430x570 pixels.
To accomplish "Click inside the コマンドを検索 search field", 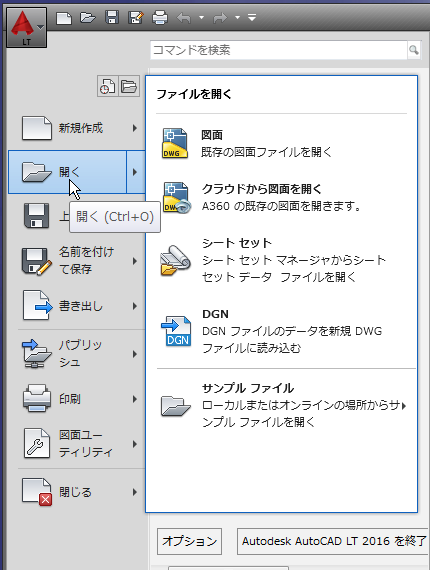I will pos(278,50).
